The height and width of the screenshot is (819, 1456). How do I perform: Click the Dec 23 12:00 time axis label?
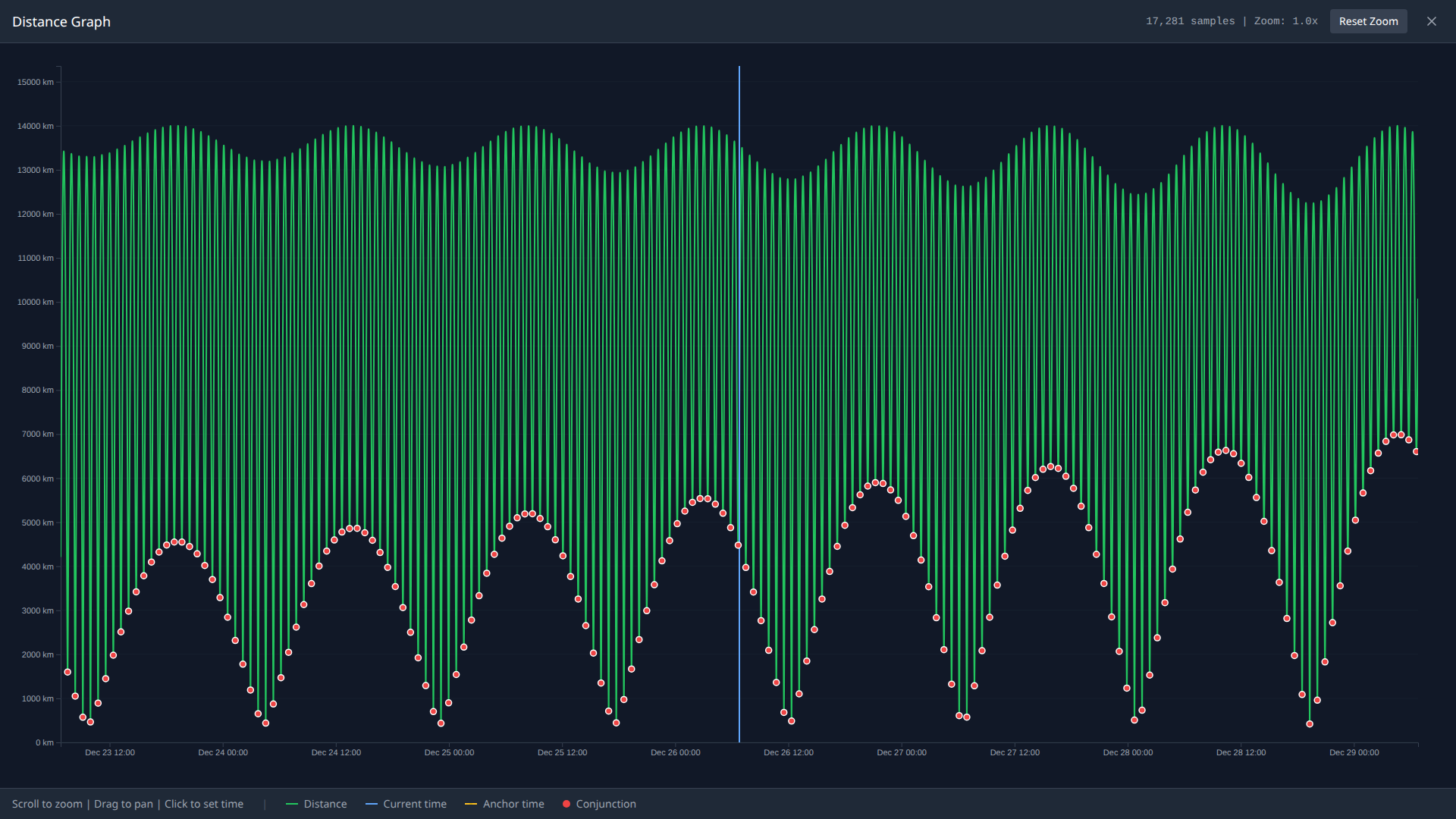pyautogui.click(x=110, y=752)
